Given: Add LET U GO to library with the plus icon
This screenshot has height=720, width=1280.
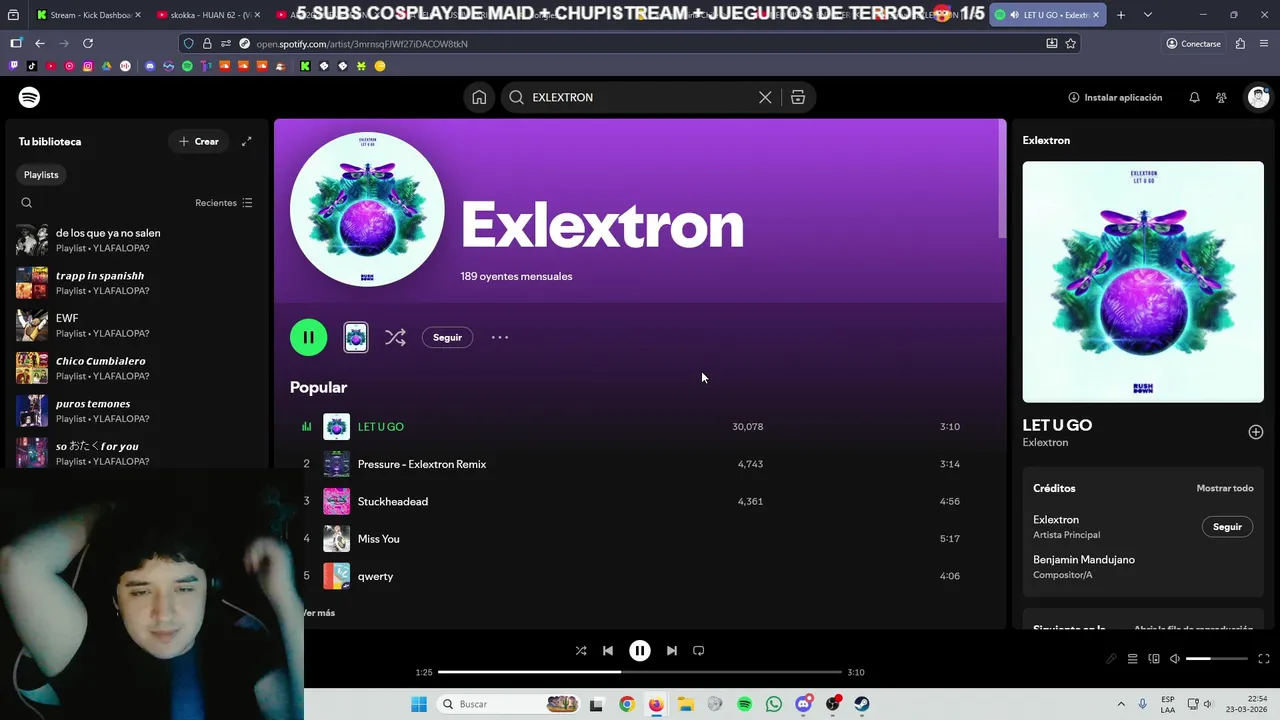Looking at the screenshot, I should (x=1256, y=432).
